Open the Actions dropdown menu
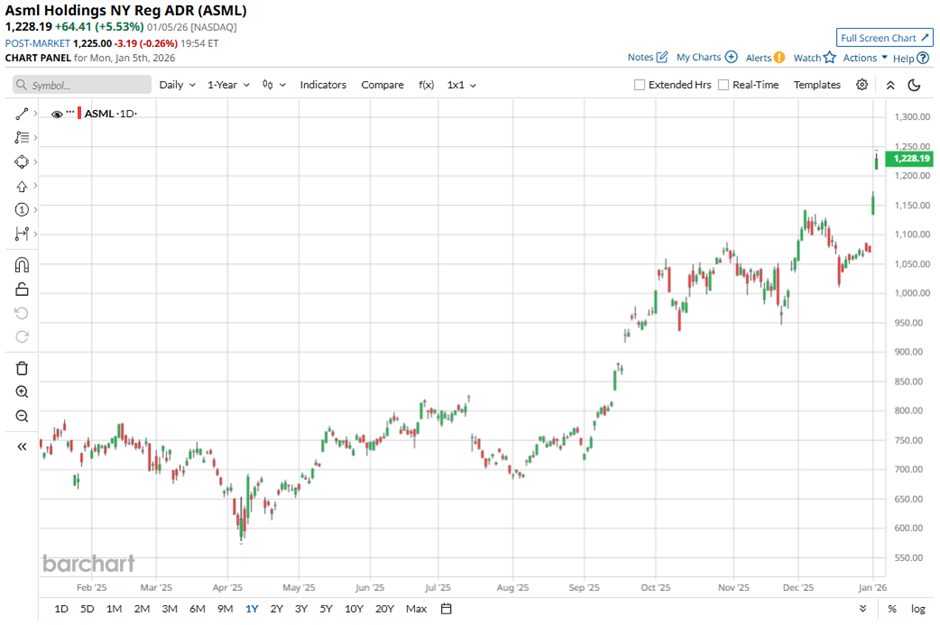 (865, 58)
